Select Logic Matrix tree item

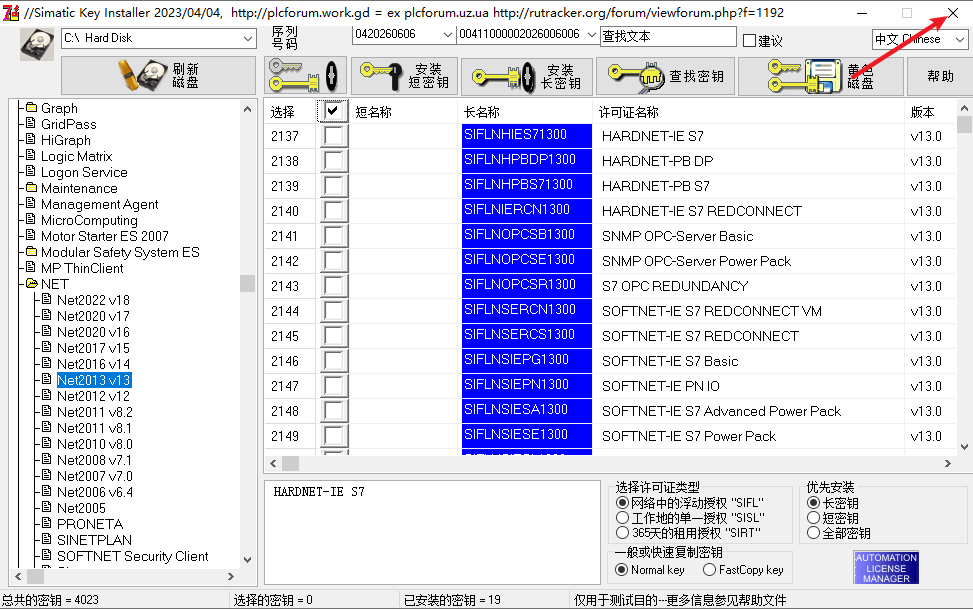tap(76, 156)
